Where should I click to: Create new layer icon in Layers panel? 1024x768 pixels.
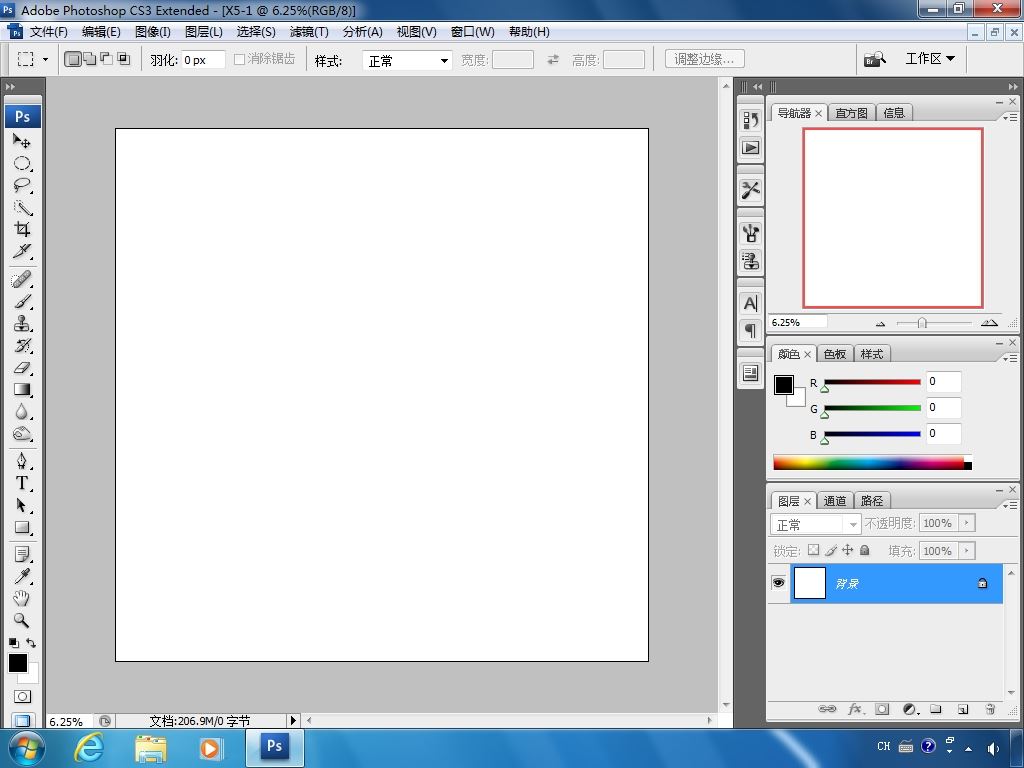963,709
